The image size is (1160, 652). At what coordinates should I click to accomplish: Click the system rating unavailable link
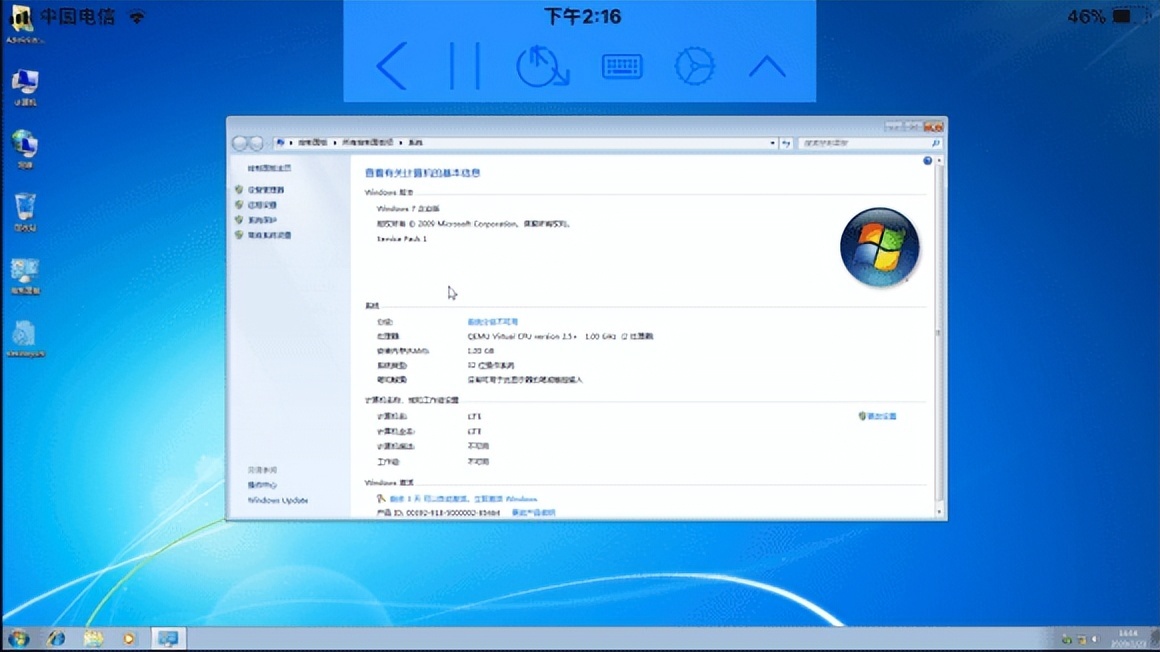click(493, 322)
